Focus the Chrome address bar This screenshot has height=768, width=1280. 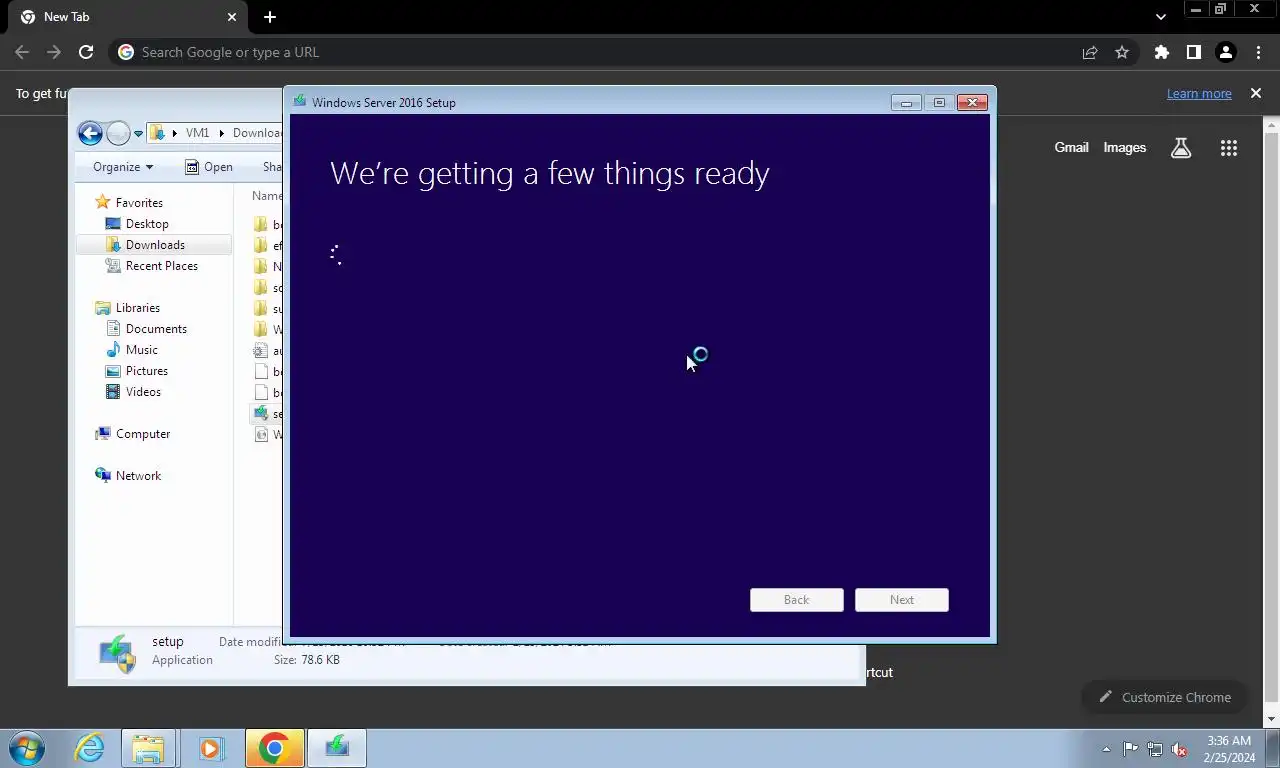click(x=600, y=52)
